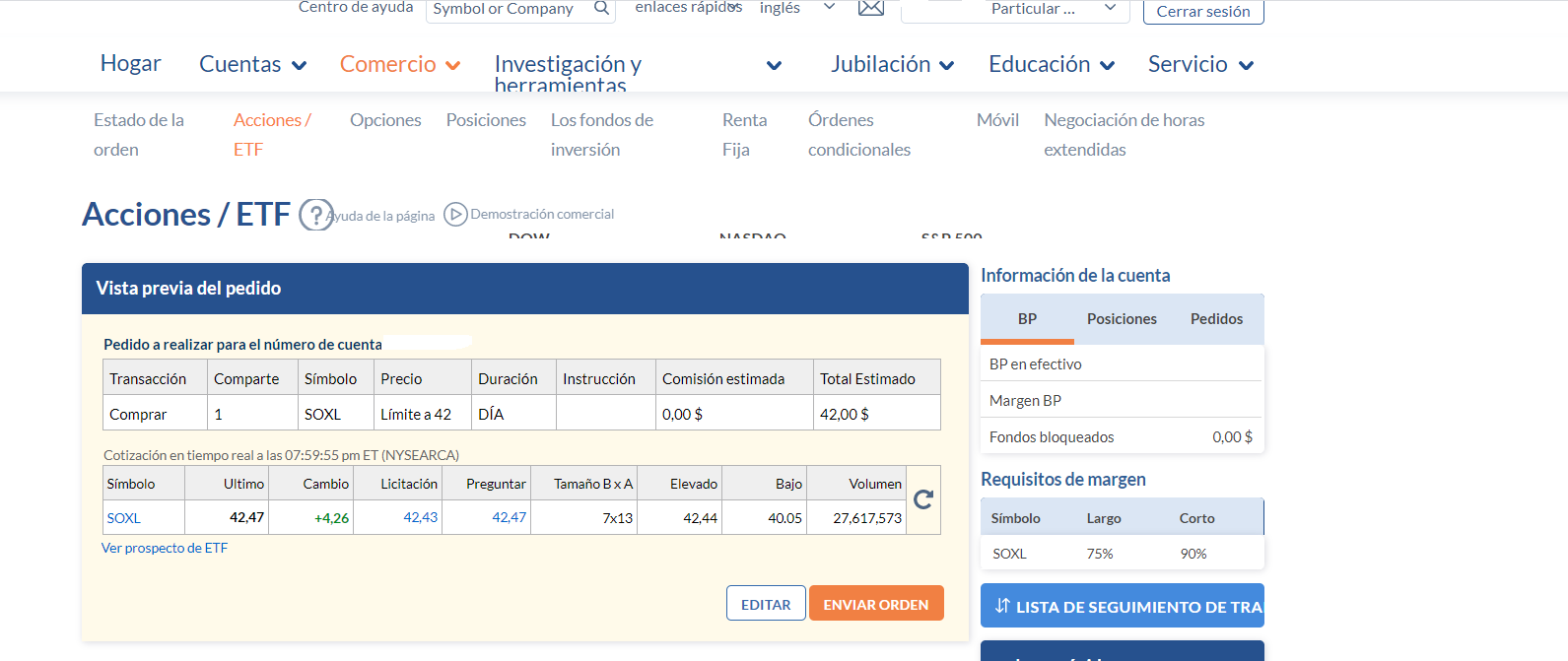Image resolution: width=1568 pixels, height=661 pixels.
Task: Go to Hogar in main navigation
Action: [x=130, y=64]
